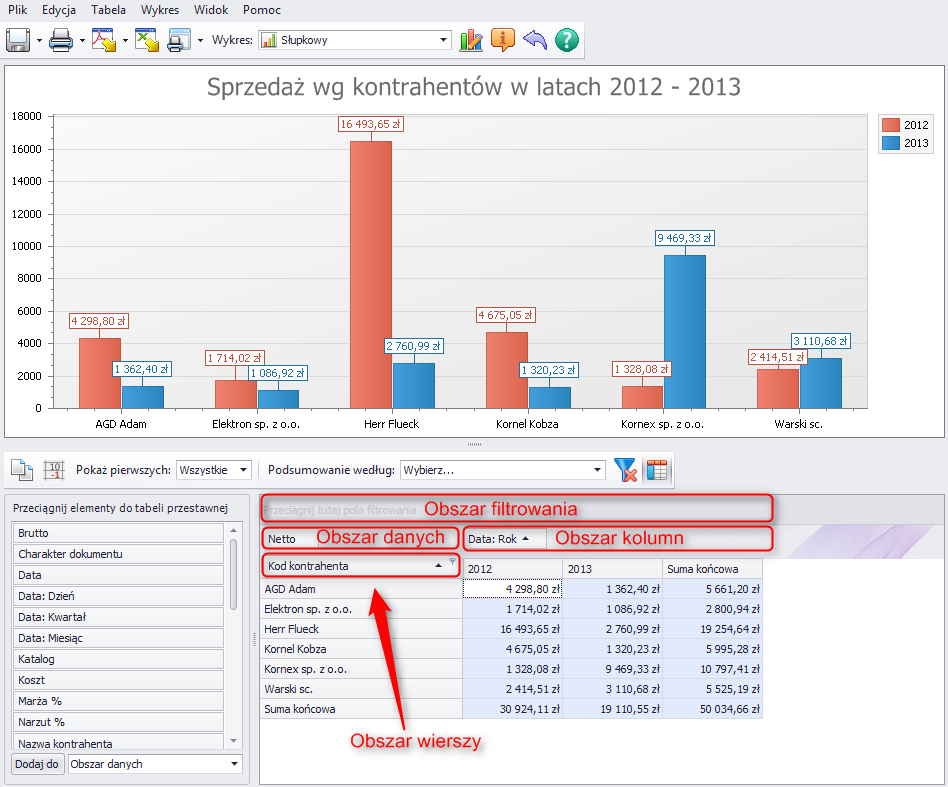Click the Herr Flueck 2012 chart bar
Viewport: 948px width, 787px height.
pyautogui.click(x=371, y=275)
